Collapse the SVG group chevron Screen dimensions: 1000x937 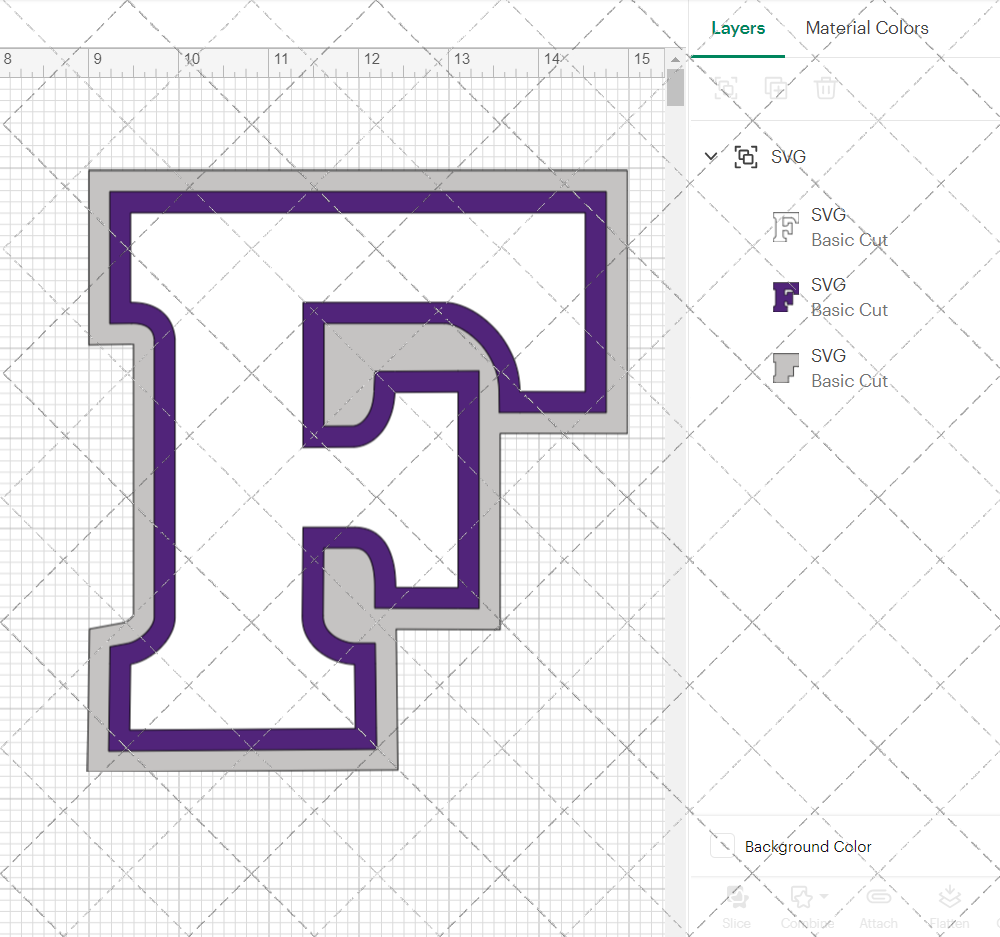(710, 156)
